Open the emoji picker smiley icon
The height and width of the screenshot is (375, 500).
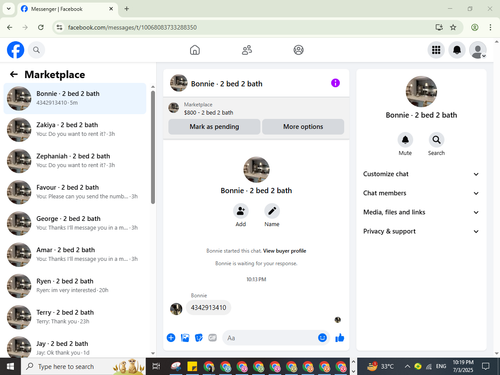322,338
